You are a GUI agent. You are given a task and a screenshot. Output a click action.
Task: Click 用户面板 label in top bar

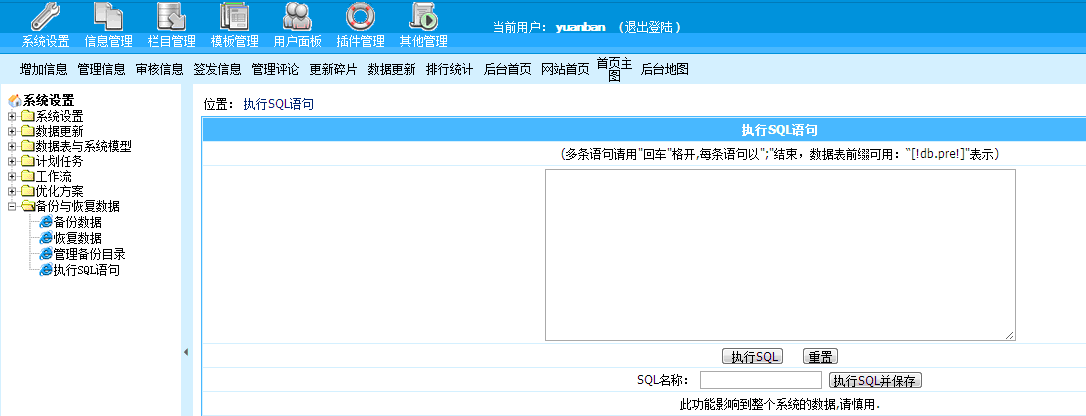[298, 42]
